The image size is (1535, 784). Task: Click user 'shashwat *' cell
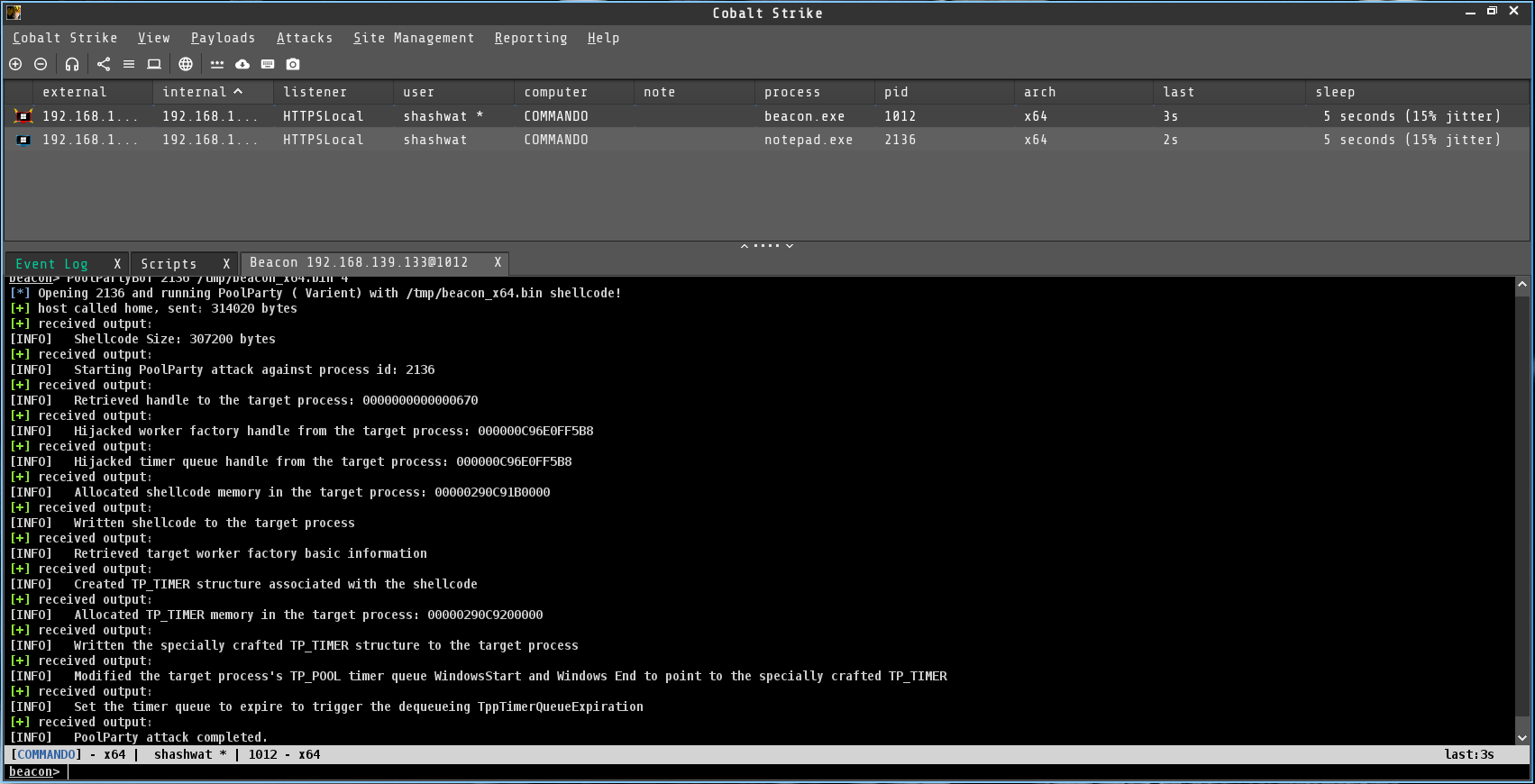pos(453,116)
